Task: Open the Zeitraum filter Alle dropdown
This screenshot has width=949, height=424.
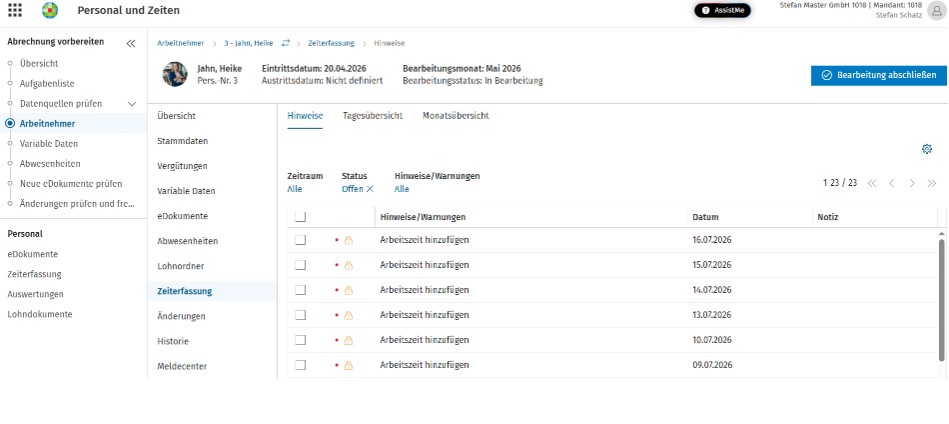Action: tap(294, 189)
